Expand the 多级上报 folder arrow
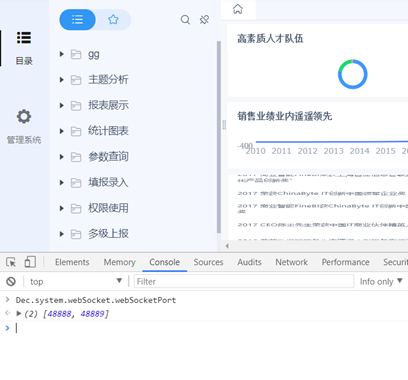408x380 pixels. click(62, 234)
